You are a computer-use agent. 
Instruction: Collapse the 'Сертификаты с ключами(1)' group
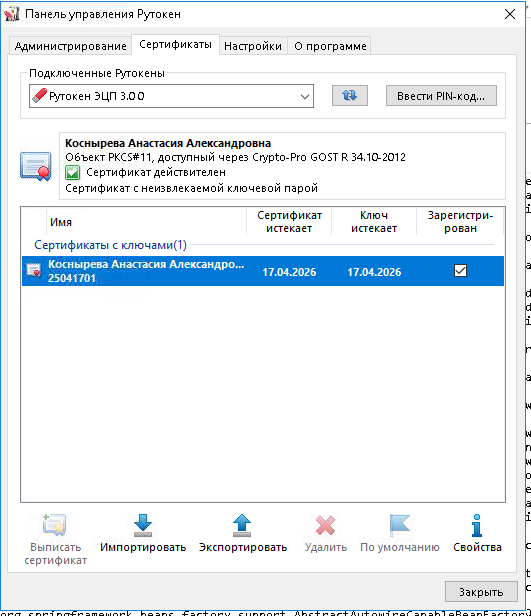pos(110,245)
